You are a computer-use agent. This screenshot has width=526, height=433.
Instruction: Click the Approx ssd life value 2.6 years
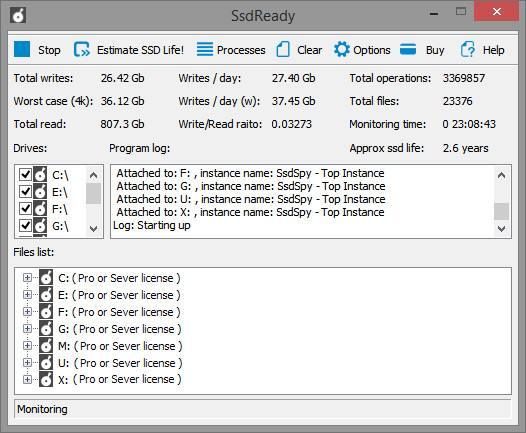[x=465, y=148]
